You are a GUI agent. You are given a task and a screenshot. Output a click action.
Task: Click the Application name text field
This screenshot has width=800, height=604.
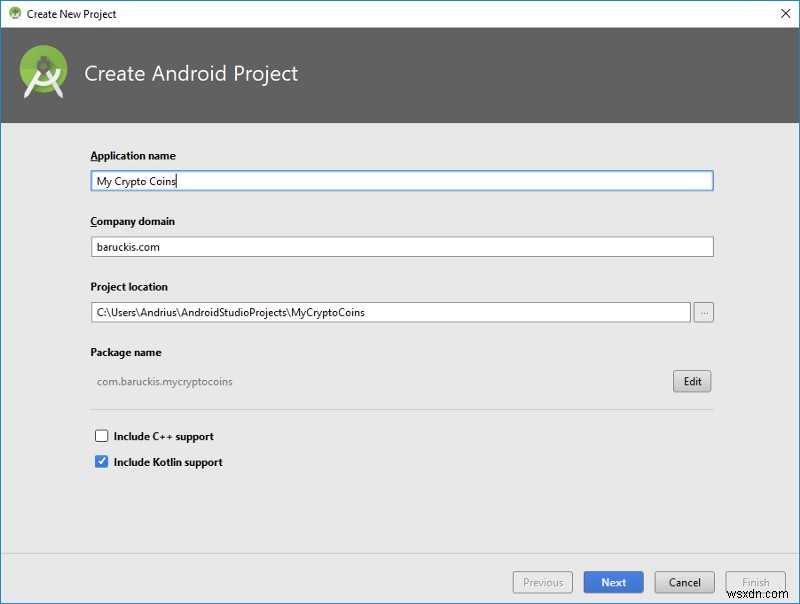tap(401, 181)
